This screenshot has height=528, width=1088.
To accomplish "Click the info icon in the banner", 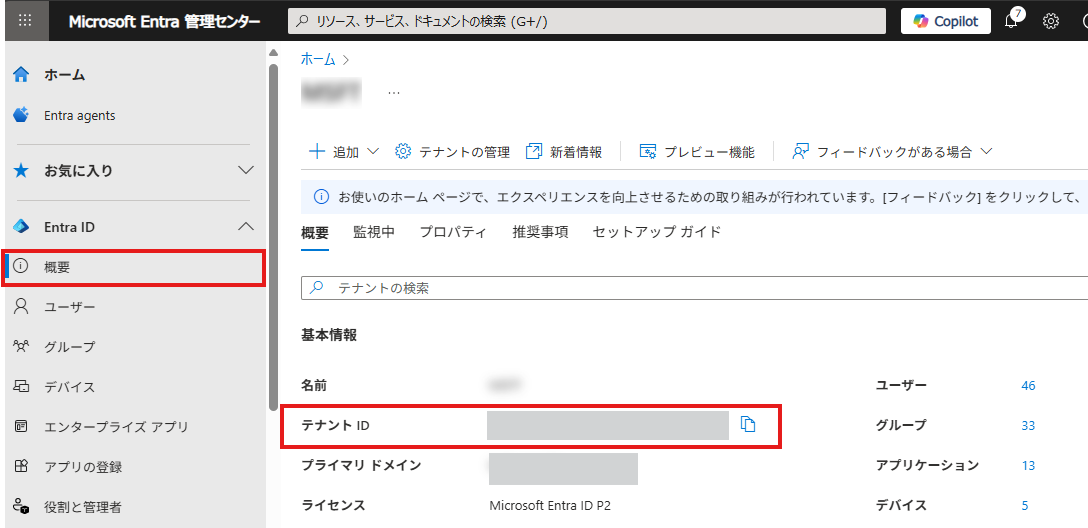I will [321, 197].
